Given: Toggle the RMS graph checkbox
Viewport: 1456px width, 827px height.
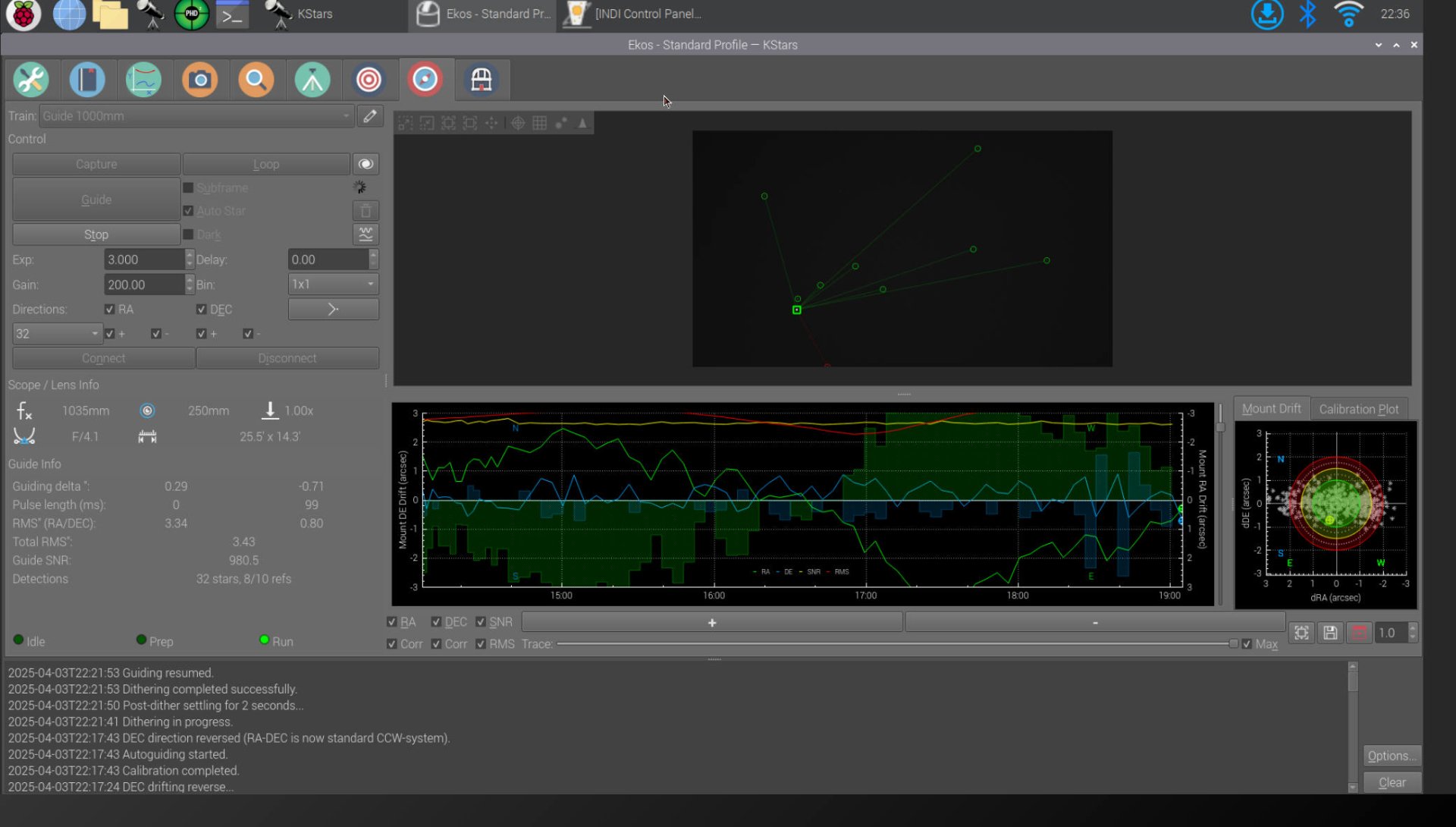Looking at the screenshot, I should tap(481, 644).
